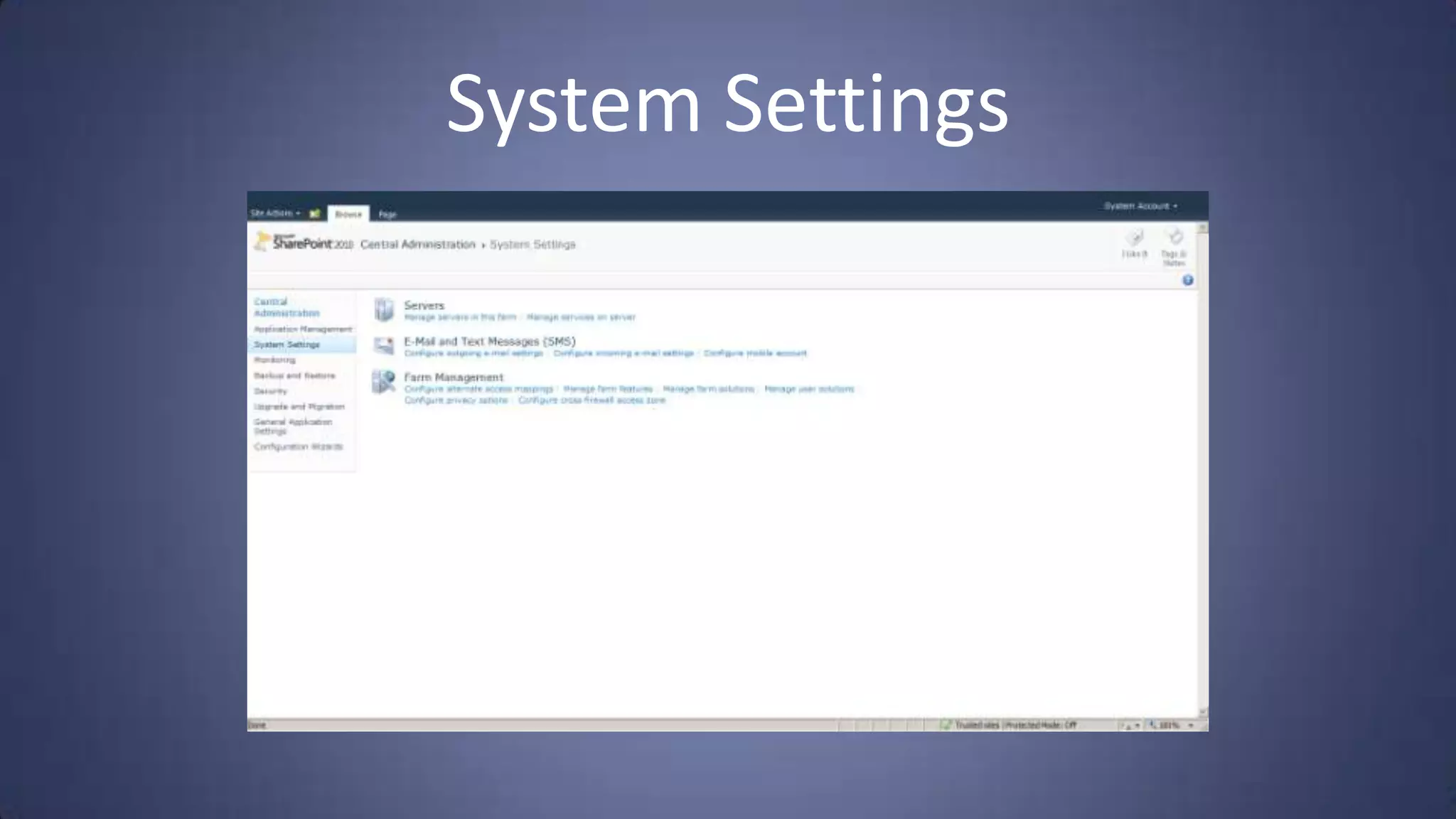Click the E-Mail and Text Messages icon
The height and width of the screenshot is (819, 1456).
click(x=384, y=346)
